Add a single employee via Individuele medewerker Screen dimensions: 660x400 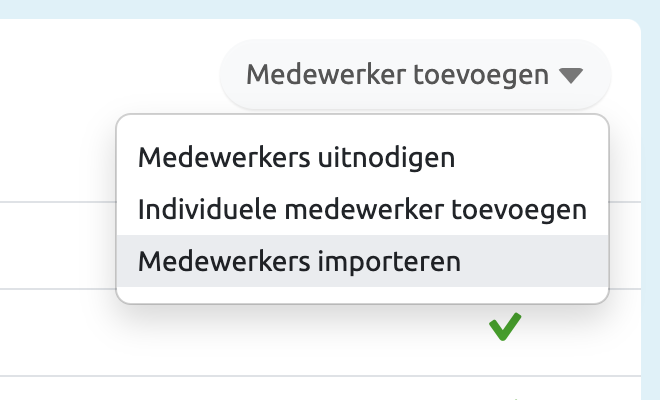pyautogui.click(x=362, y=210)
